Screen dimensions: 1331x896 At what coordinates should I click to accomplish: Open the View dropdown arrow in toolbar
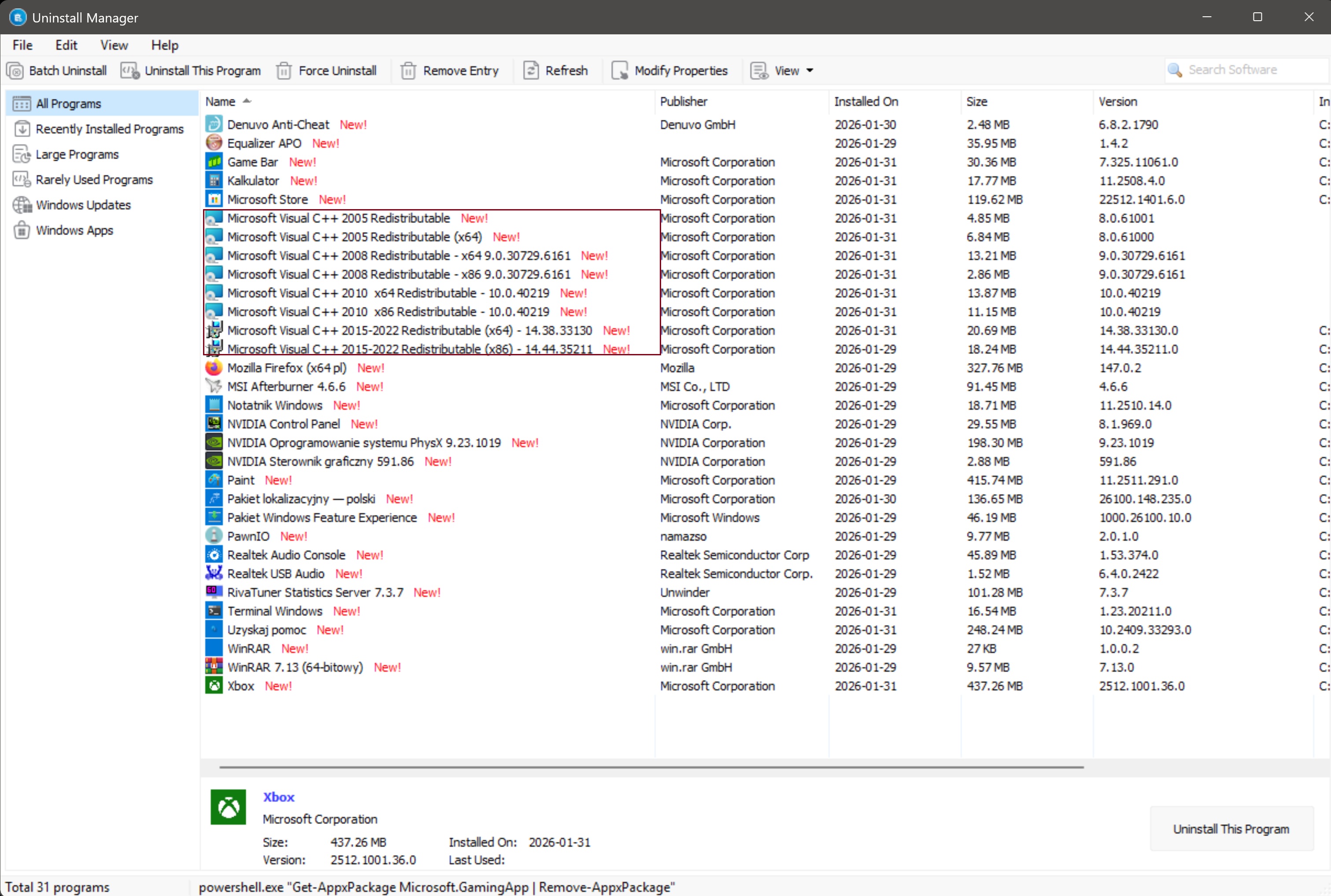coord(810,71)
